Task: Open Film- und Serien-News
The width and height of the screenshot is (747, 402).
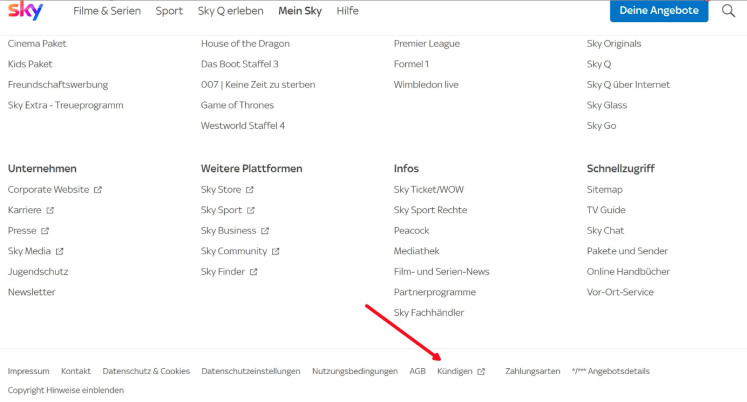Action: pos(441,271)
